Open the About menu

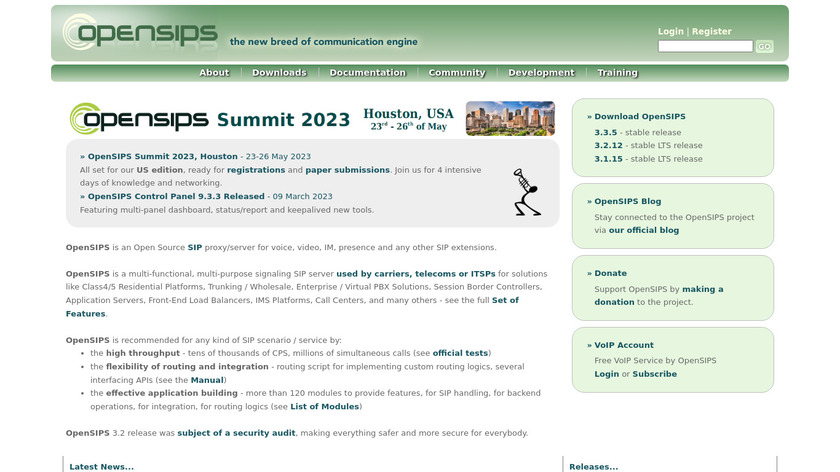coord(214,72)
